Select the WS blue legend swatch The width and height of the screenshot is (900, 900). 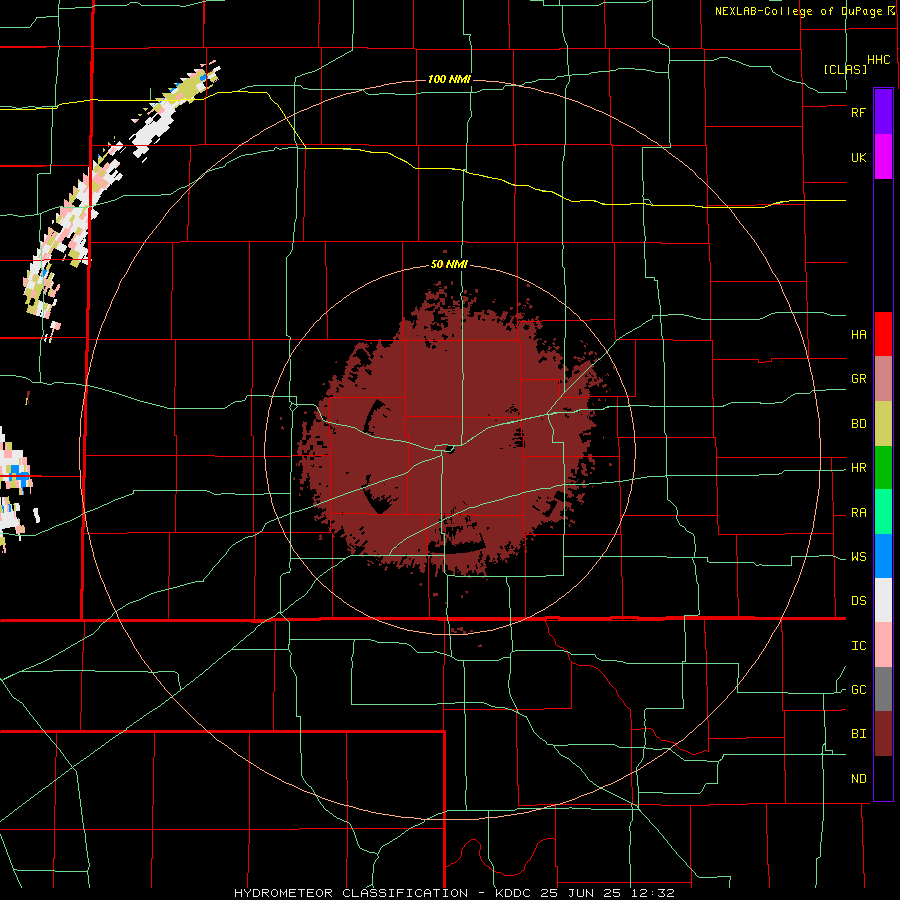(883, 556)
